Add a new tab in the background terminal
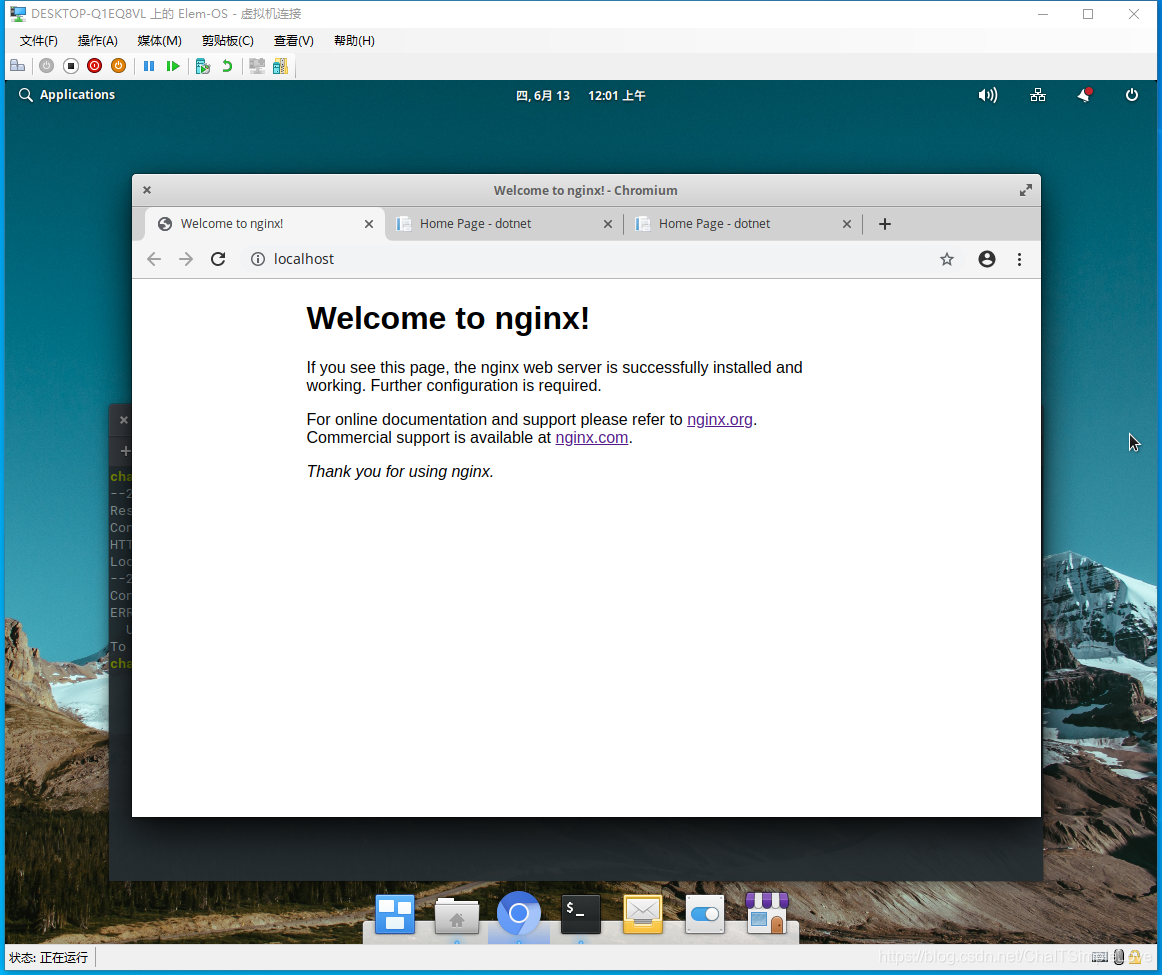Image resolution: width=1162 pixels, height=975 pixels. pyautogui.click(x=125, y=450)
